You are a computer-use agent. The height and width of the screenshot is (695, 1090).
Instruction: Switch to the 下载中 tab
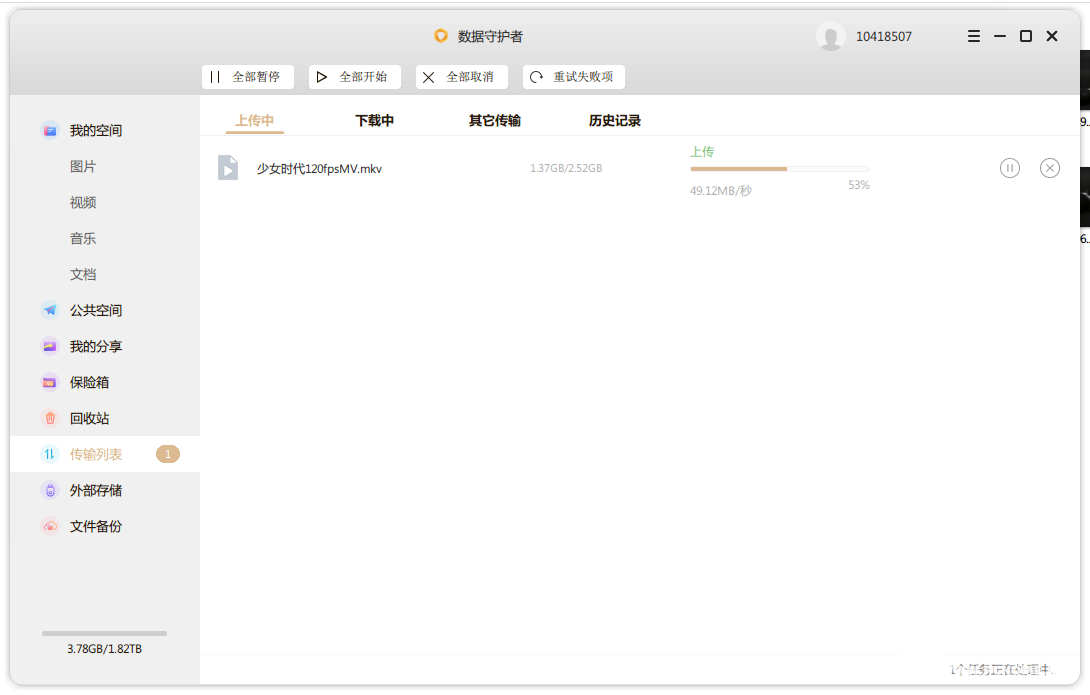(x=374, y=120)
